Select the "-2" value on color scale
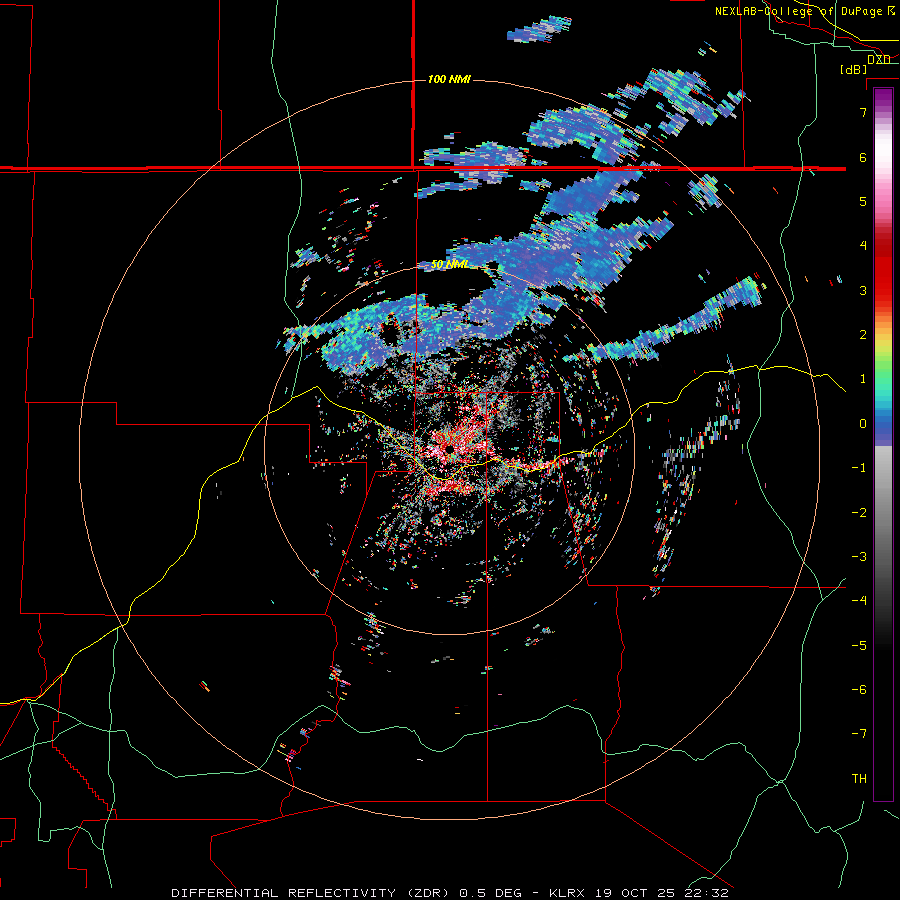Image resolution: width=900 pixels, height=900 pixels. pyautogui.click(x=859, y=512)
